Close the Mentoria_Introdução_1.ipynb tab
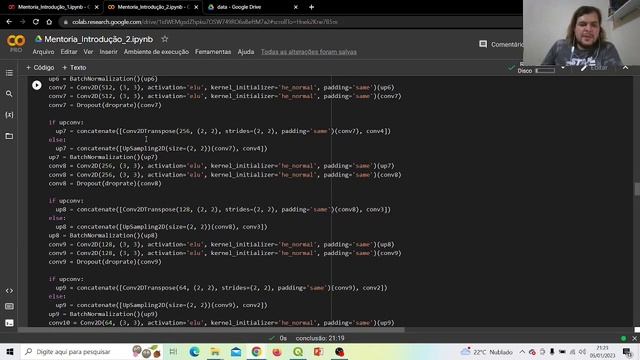The image size is (640, 360). 97,7
